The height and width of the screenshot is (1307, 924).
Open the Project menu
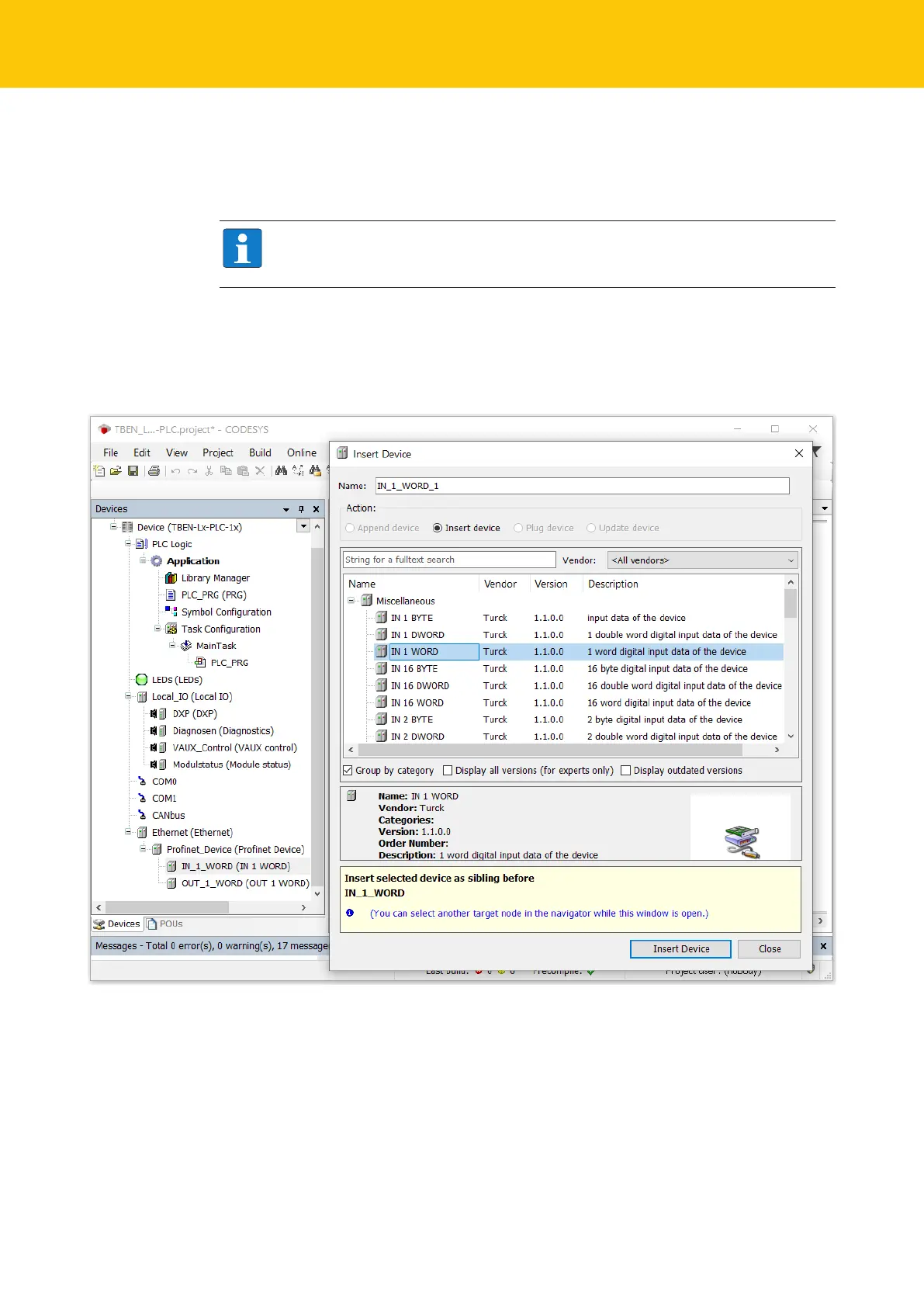click(x=218, y=452)
